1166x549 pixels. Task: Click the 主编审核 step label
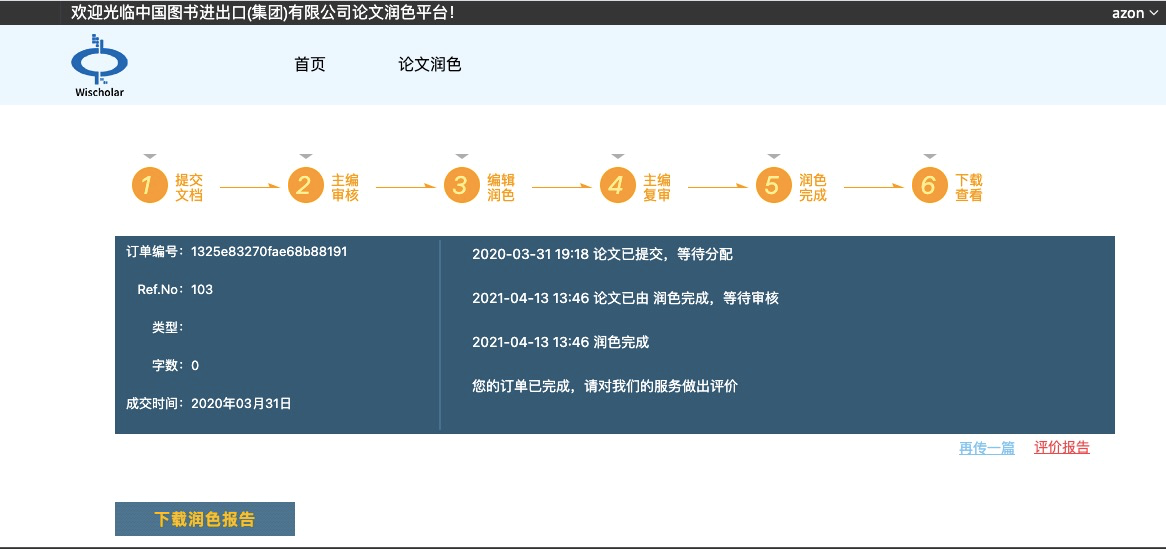[x=345, y=188]
